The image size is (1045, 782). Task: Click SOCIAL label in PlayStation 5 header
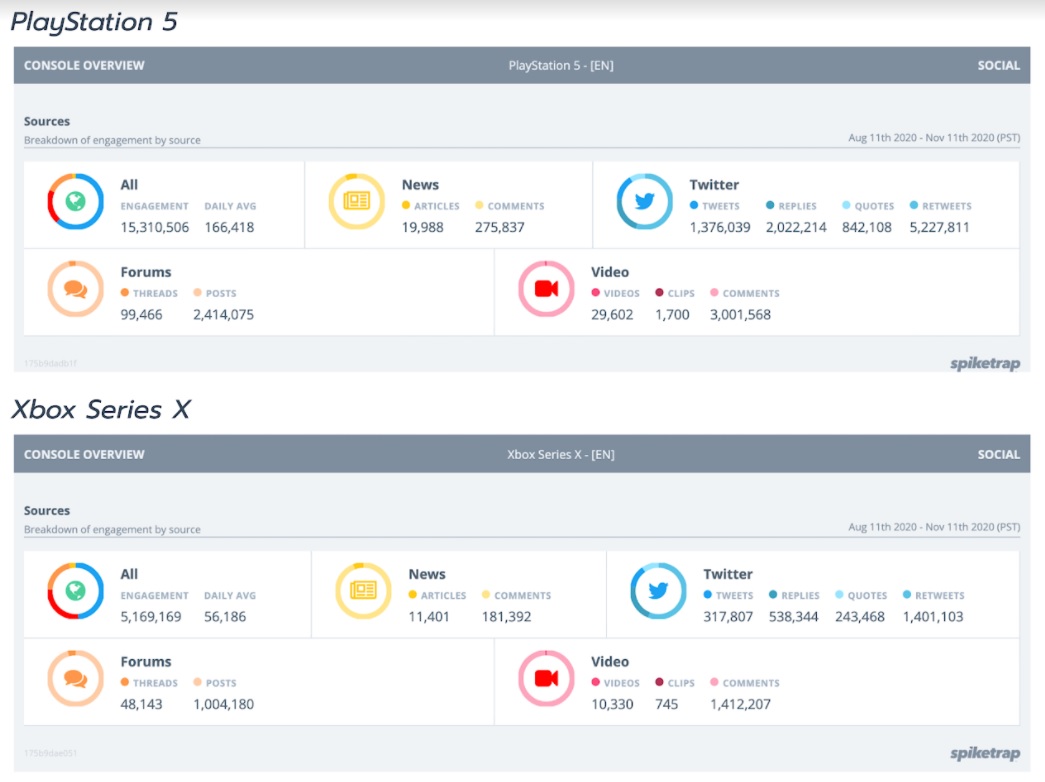998,65
